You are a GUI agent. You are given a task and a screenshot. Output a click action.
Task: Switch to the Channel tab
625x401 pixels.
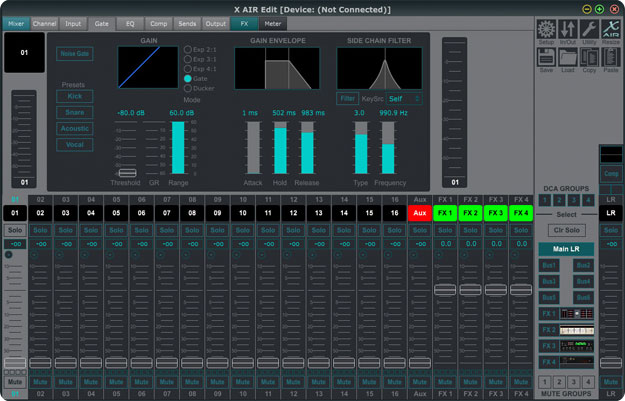pyautogui.click(x=44, y=24)
